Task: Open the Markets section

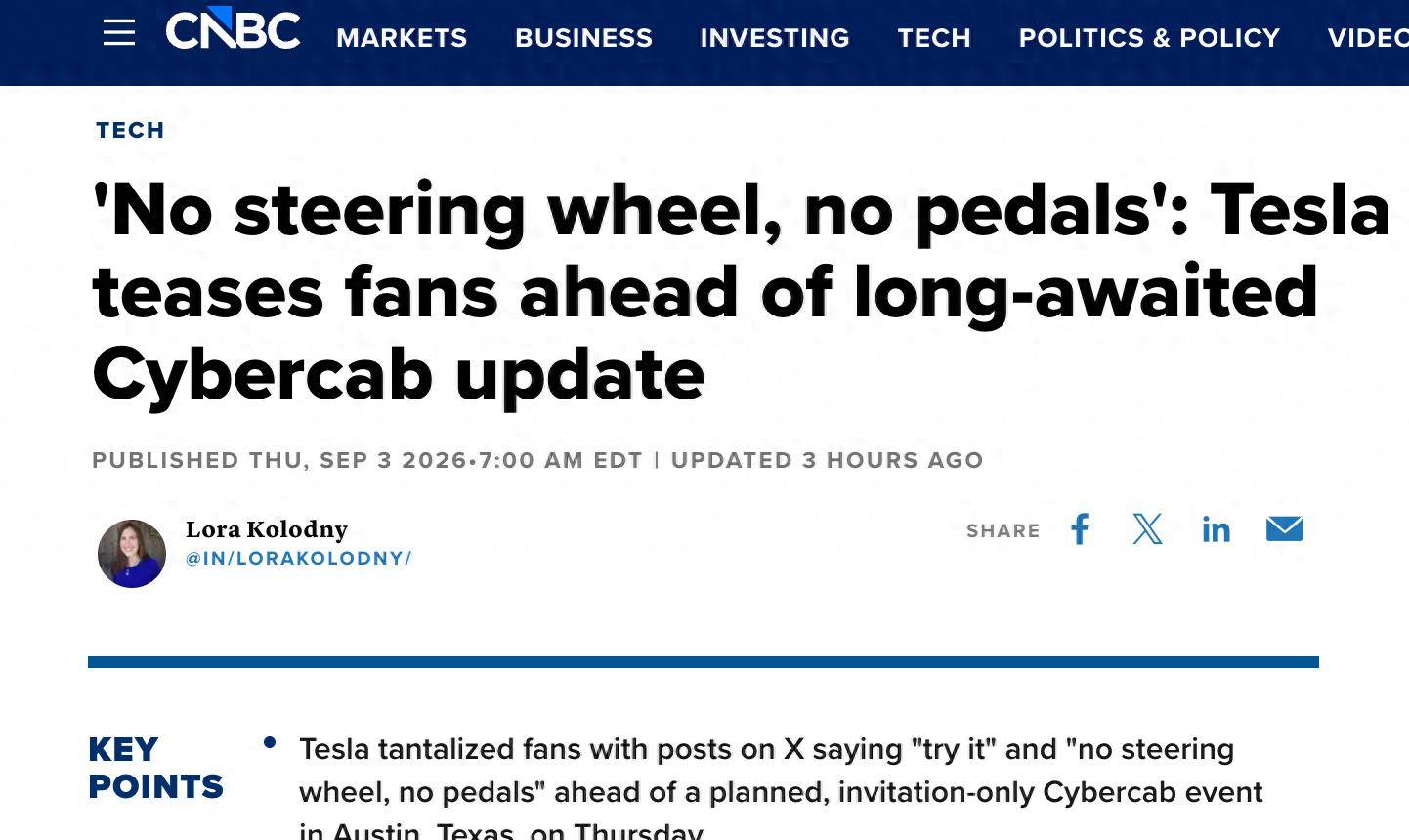Action: [402, 38]
